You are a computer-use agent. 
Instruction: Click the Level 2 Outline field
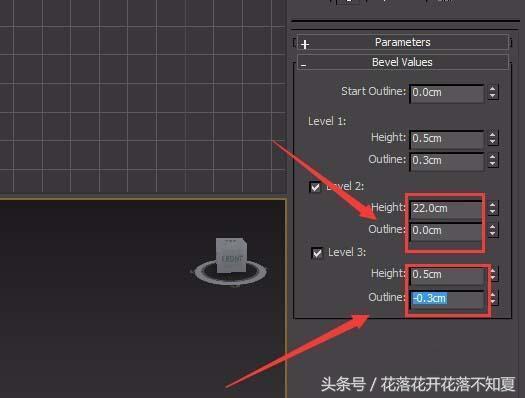[x=447, y=231]
